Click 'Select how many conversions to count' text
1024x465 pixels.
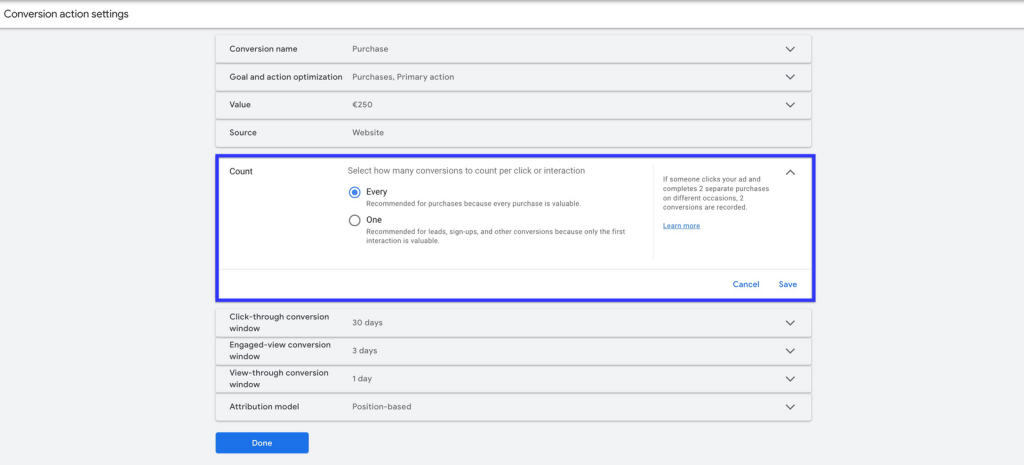(x=466, y=170)
